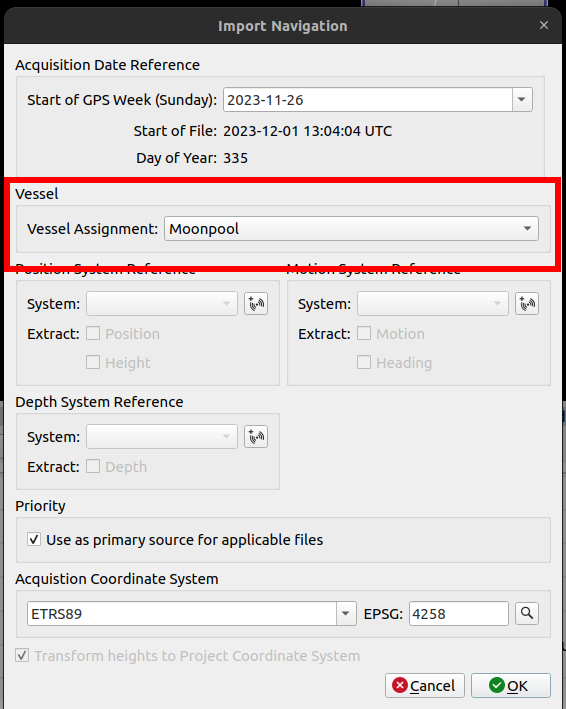This screenshot has width=566, height=709.
Task: Check the Depth extract checkbox
Action: 93,466
